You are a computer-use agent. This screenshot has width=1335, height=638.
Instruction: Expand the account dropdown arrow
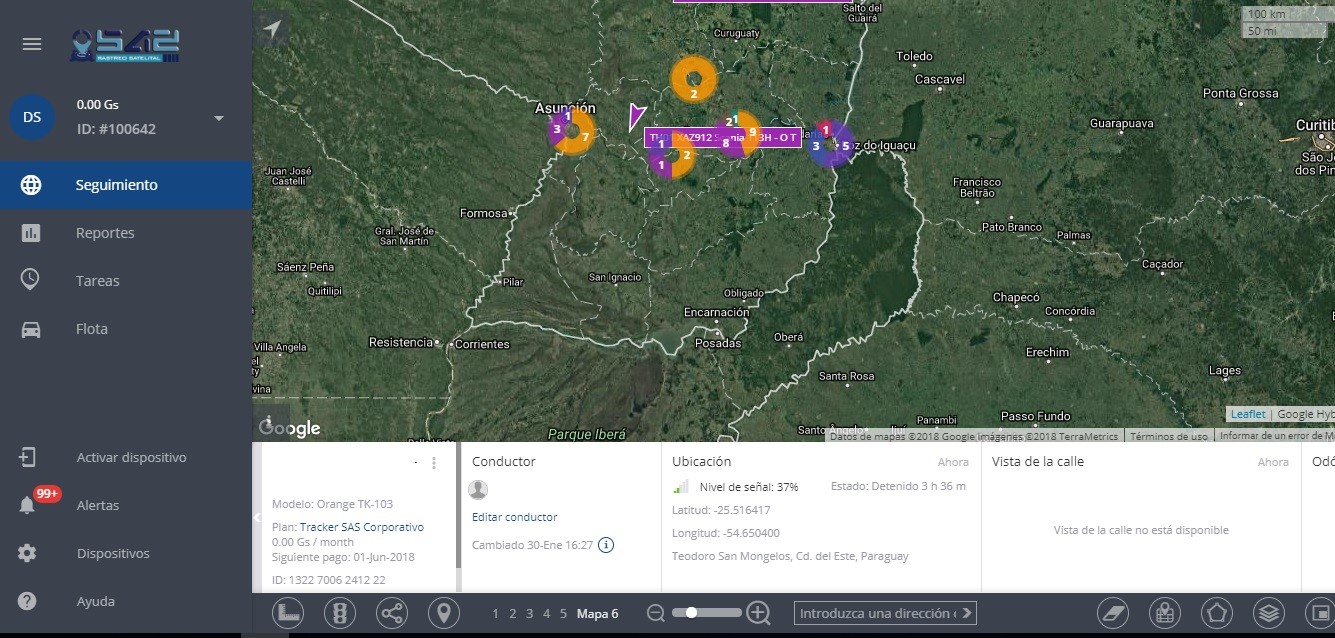click(219, 118)
